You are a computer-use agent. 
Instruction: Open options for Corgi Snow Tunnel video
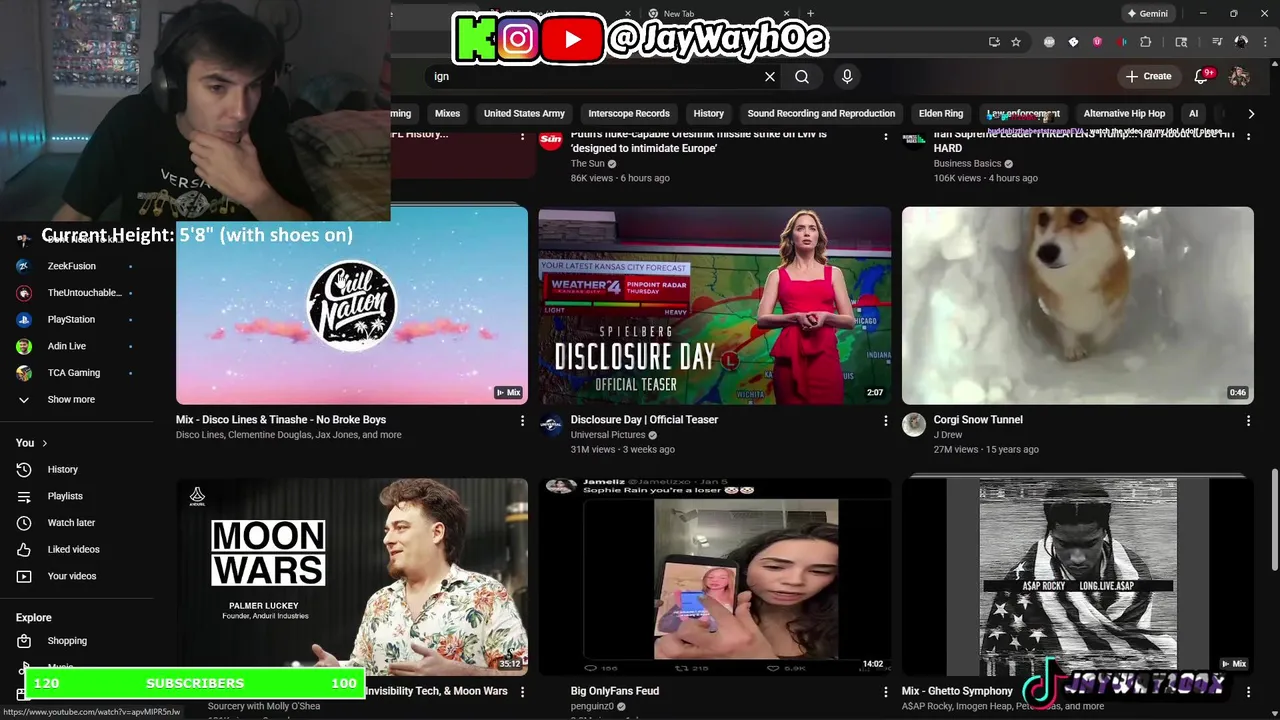[x=1248, y=421]
